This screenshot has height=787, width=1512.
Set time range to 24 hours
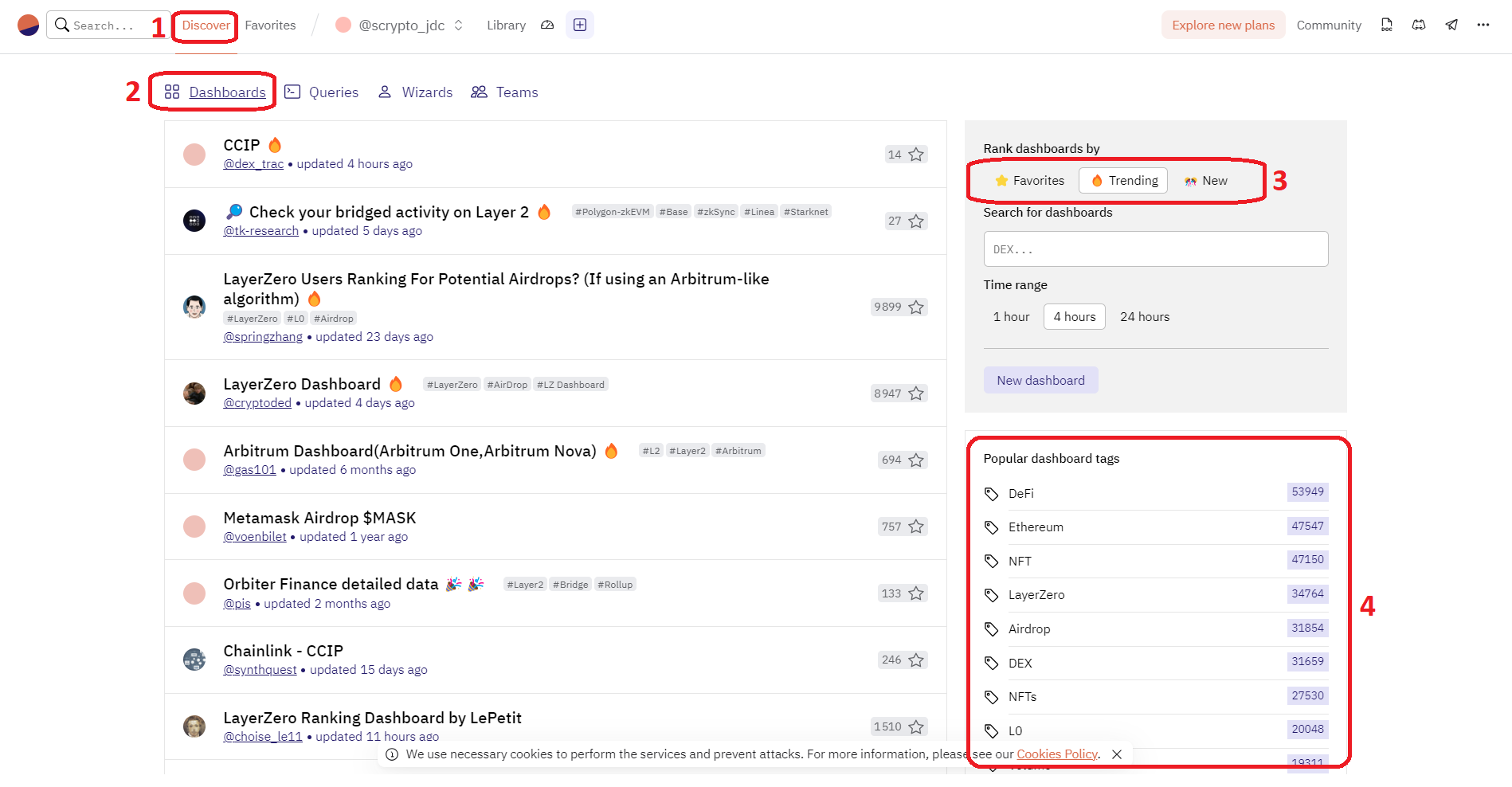click(1145, 317)
